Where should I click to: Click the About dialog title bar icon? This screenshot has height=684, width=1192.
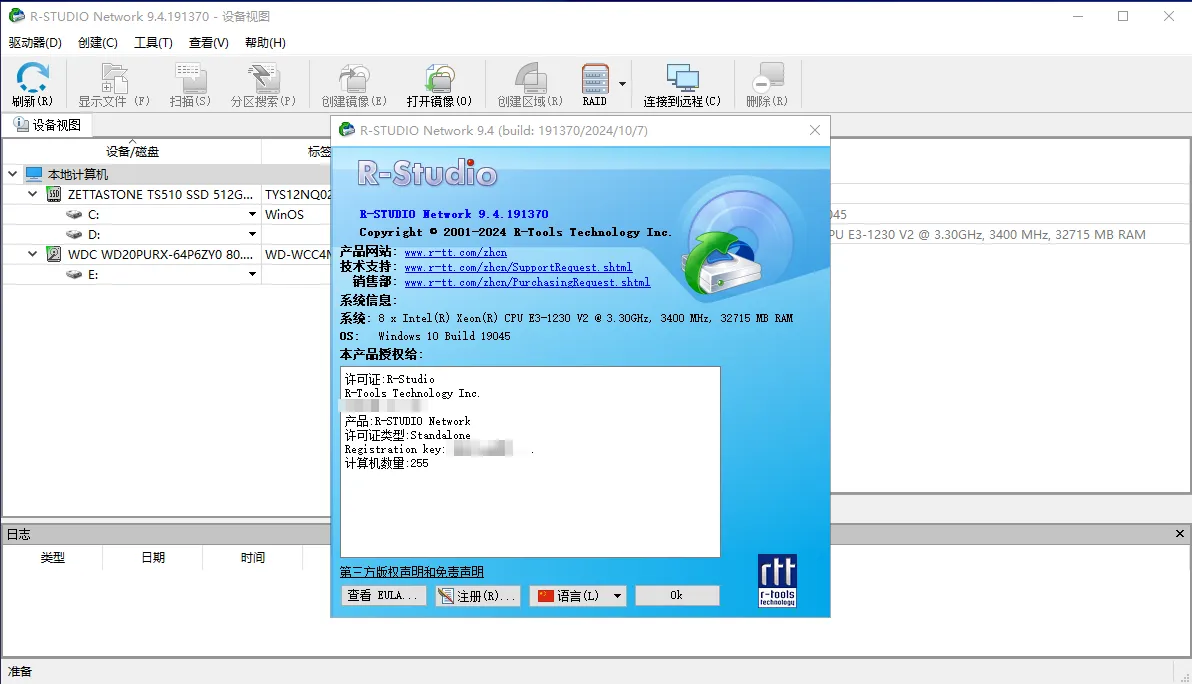[347, 130]
